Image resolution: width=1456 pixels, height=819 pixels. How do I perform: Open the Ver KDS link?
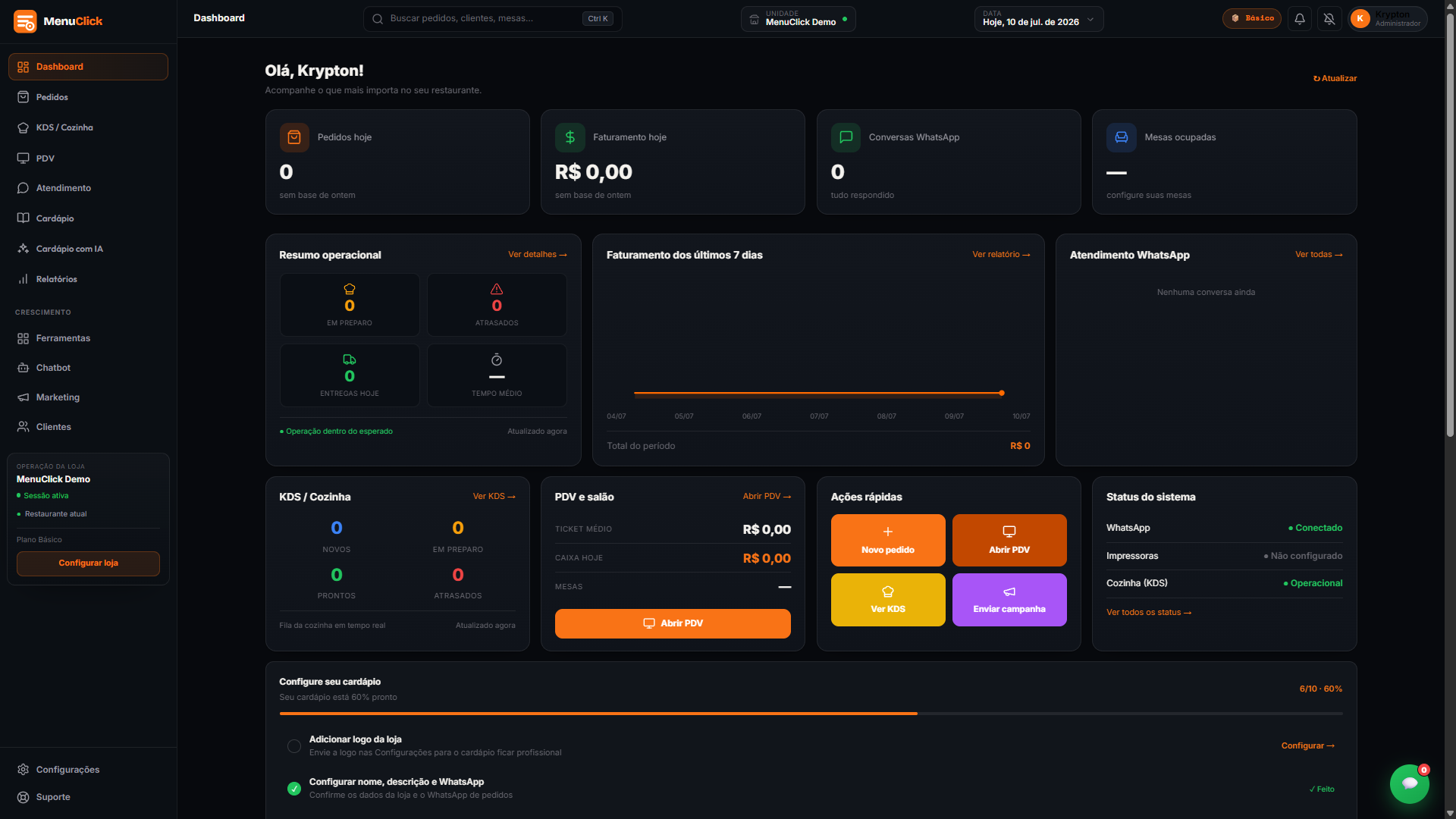tap(494, 497)
